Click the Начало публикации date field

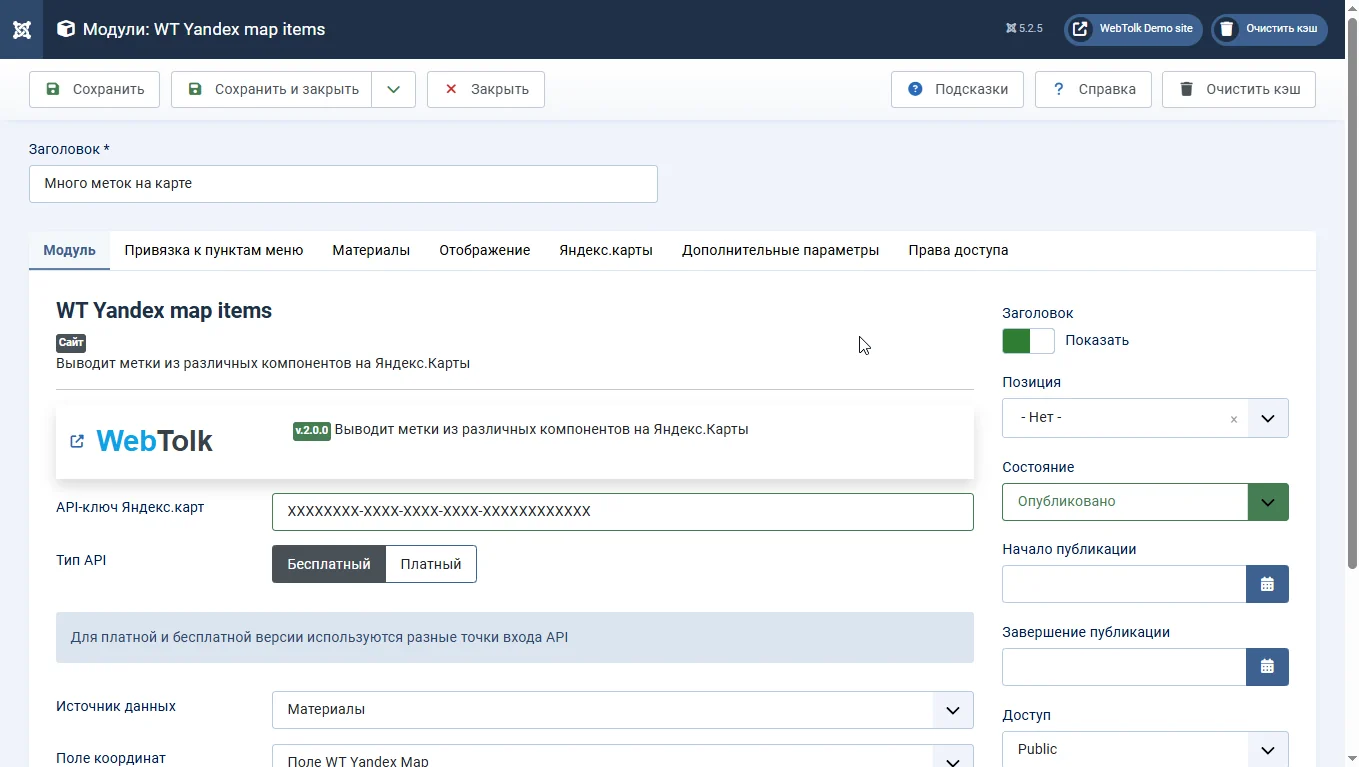[x=1124, y=584]
